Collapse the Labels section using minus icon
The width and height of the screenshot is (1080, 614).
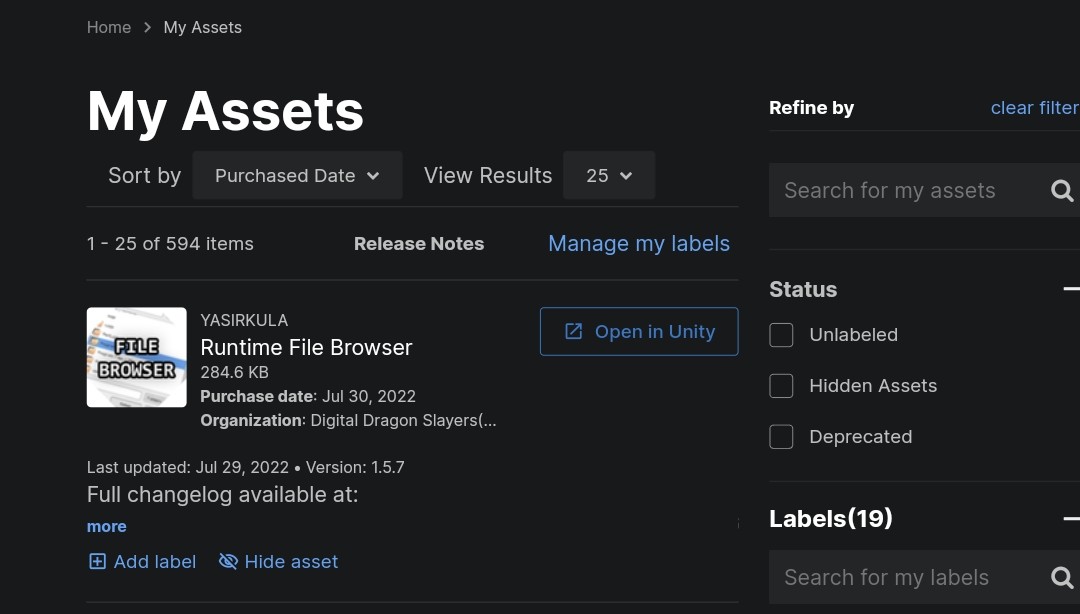pos(1073,518)
